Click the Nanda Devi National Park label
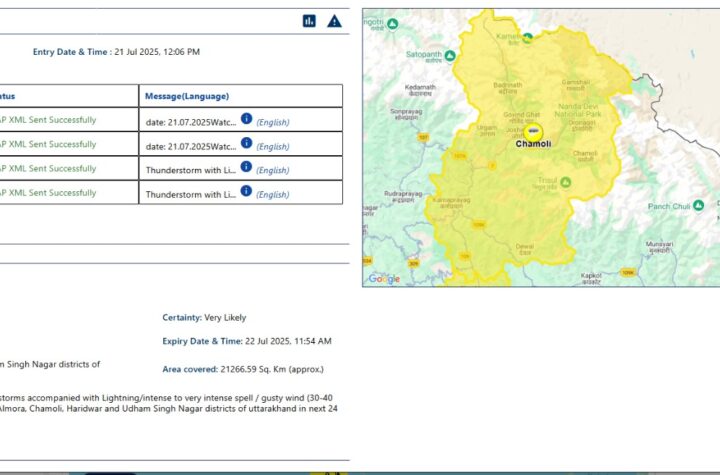 (578, 110)
